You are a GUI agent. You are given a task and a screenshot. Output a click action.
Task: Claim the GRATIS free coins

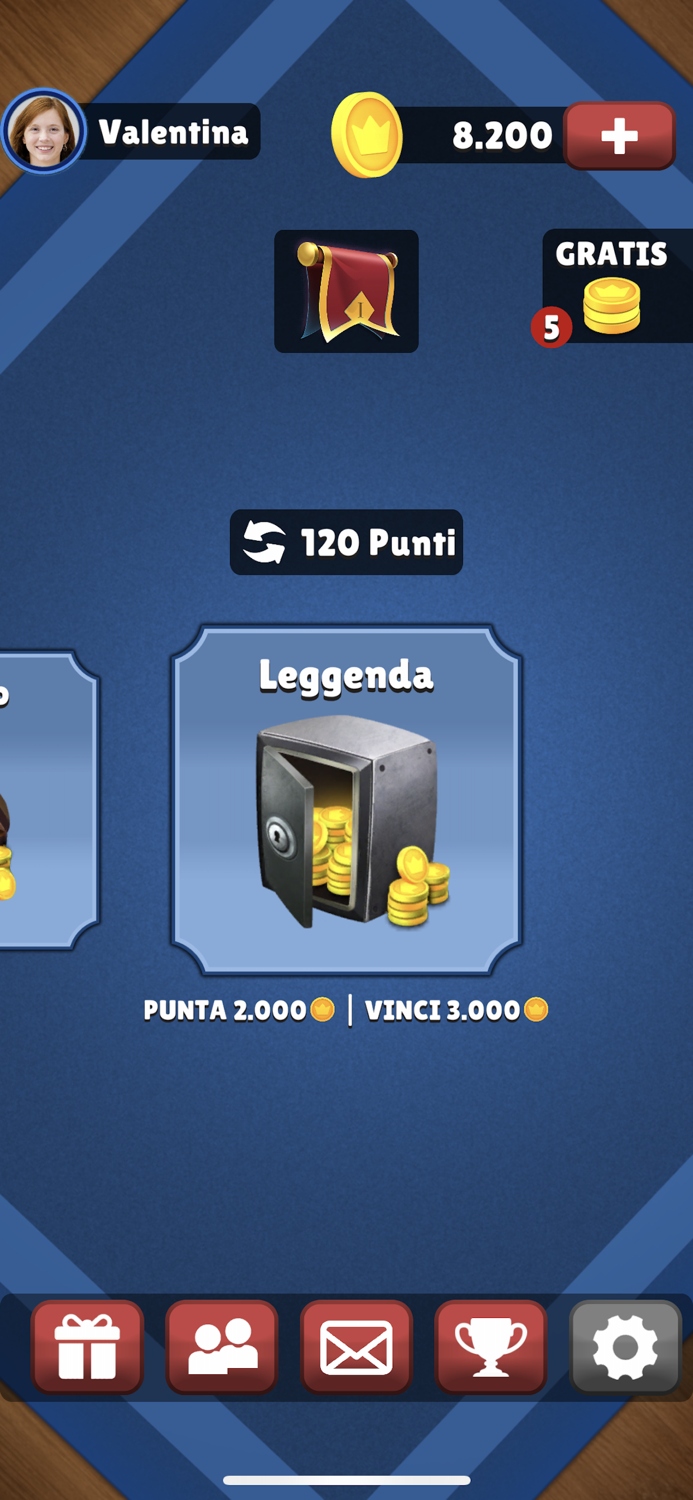617,287
